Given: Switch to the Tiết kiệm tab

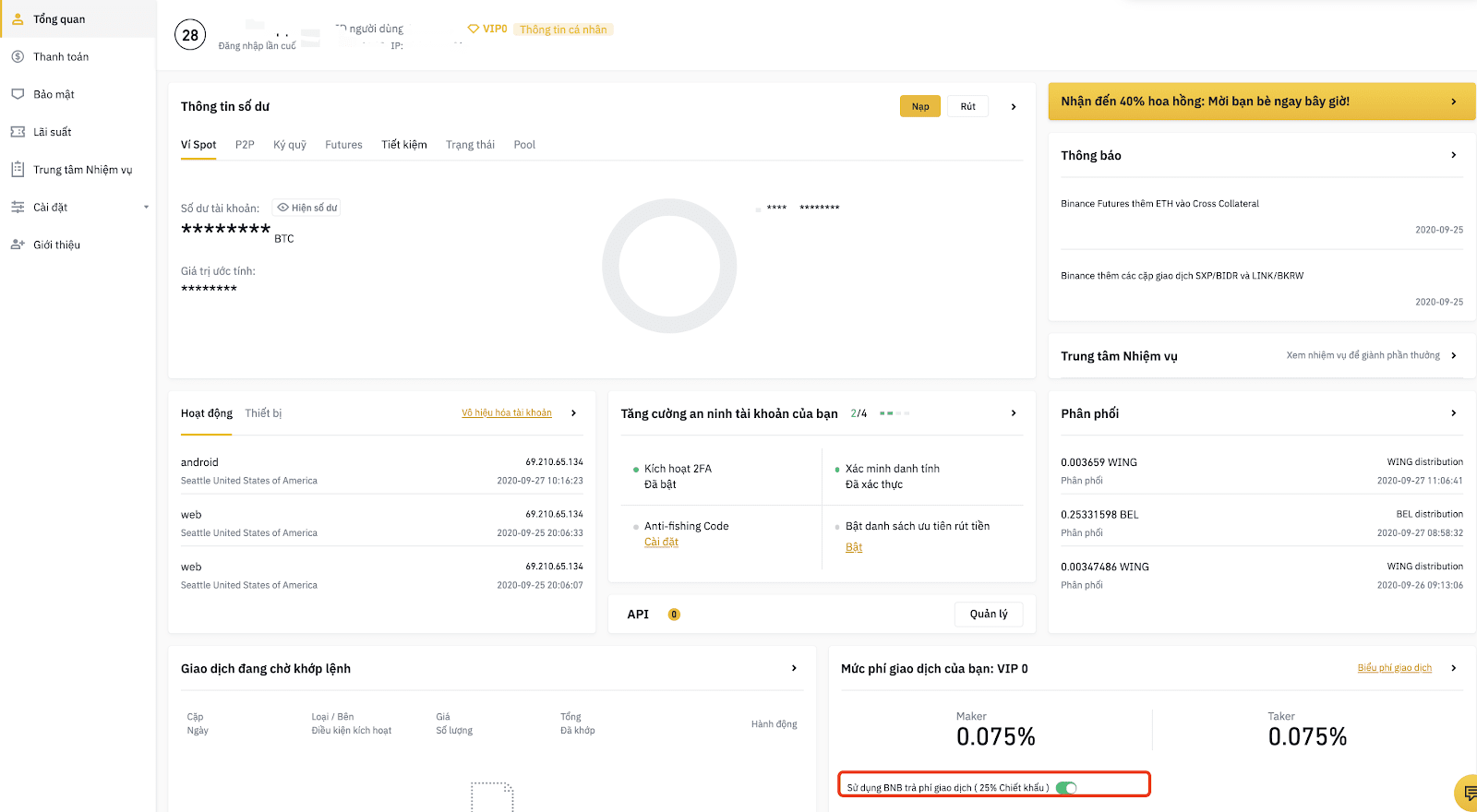Looking at the screenshot, I should (404, 145).
